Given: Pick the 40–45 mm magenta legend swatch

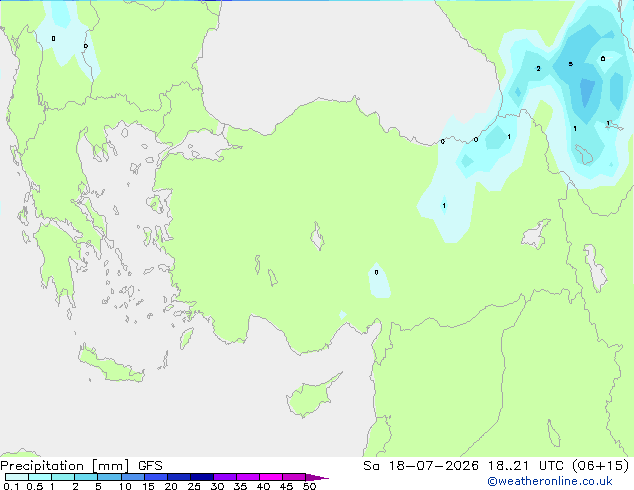Looking at the screenshot, I should coord(271,477).
